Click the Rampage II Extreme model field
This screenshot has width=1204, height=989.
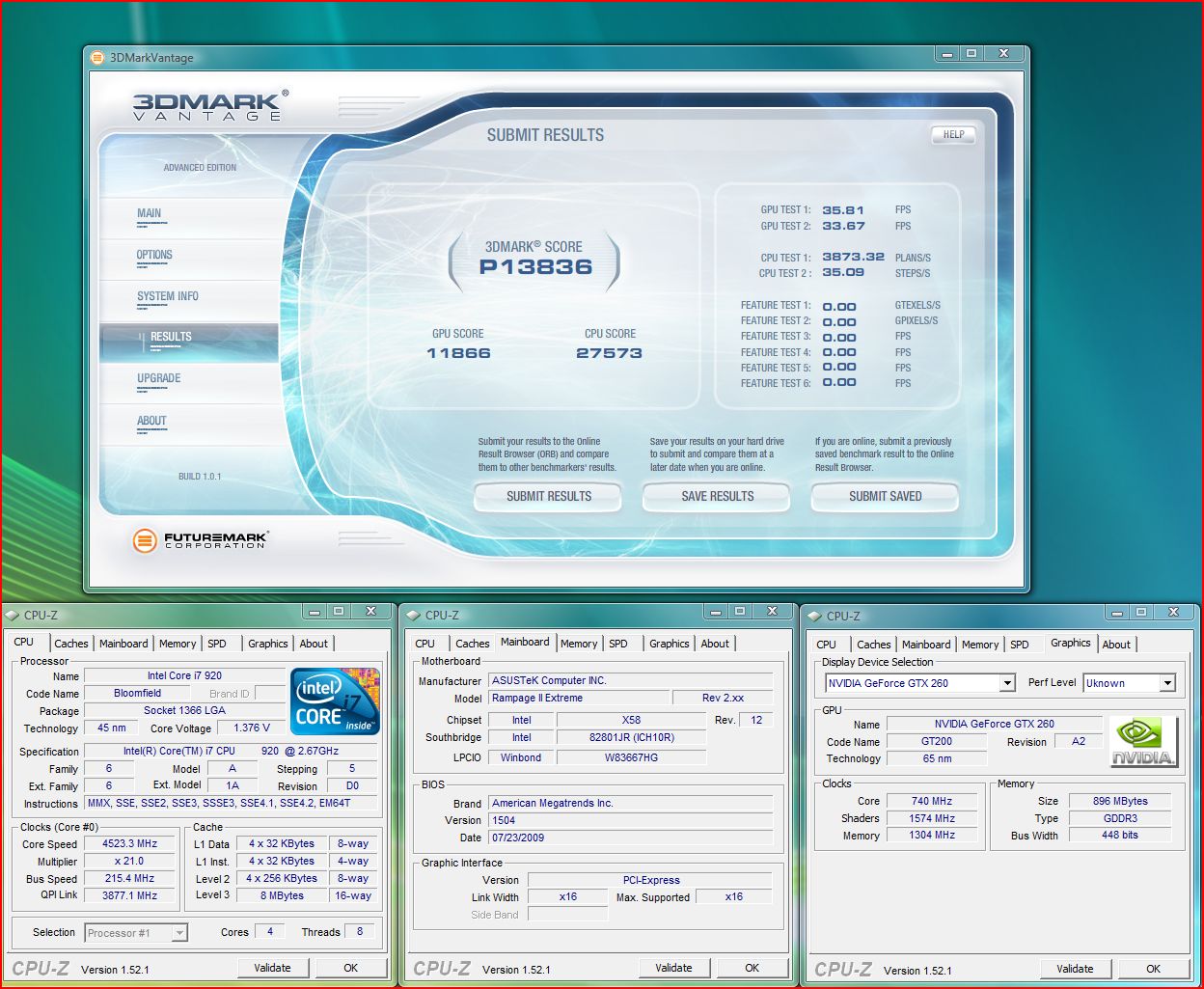[578, 698]
